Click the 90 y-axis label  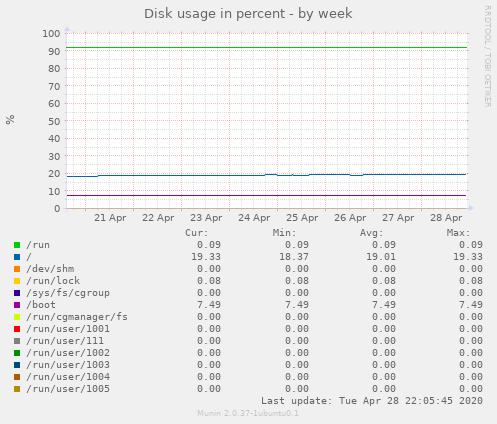pyautogui.click(x=54, y=51)
